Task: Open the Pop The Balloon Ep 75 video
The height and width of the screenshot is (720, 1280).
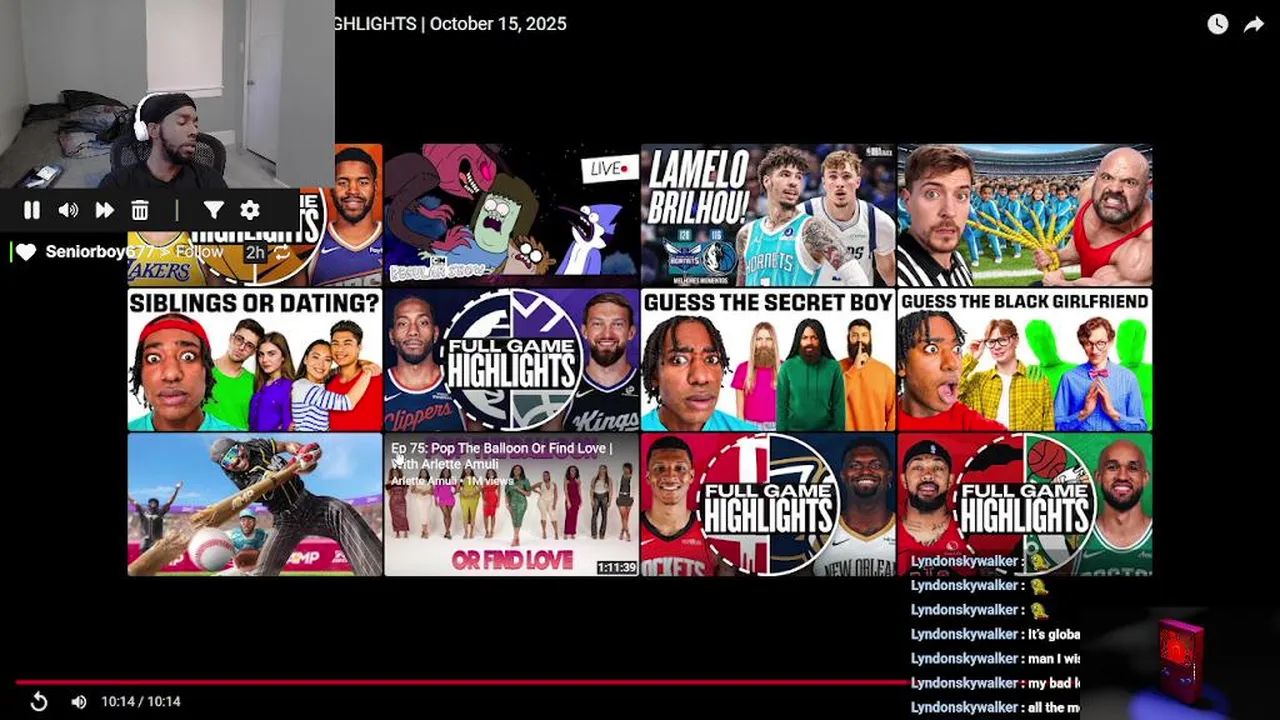Action: pos(511,504)
